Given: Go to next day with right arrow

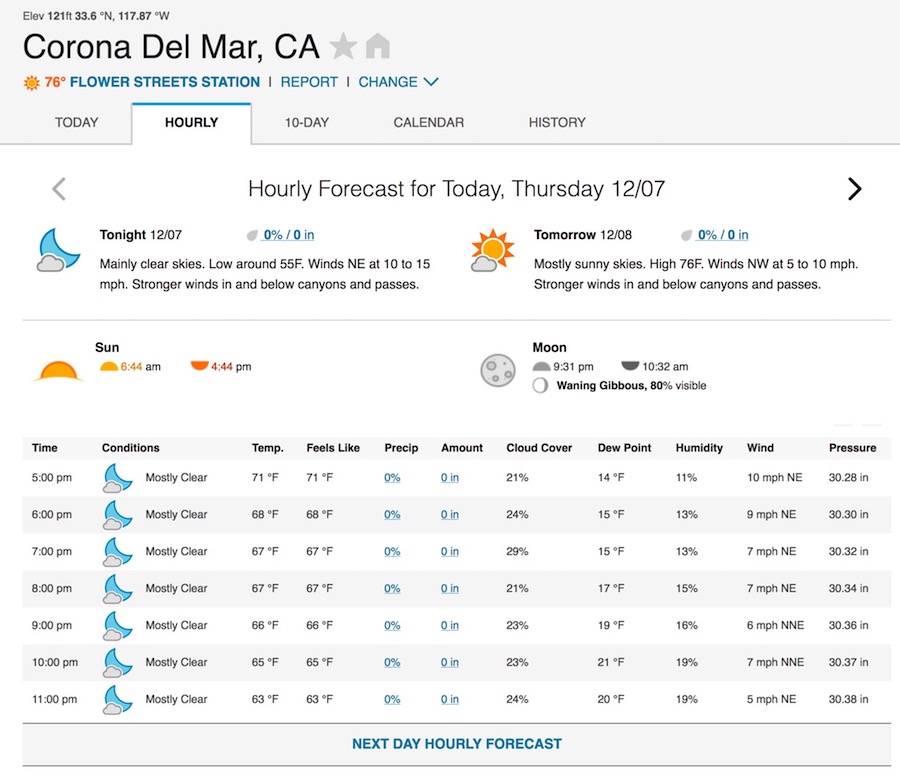Looking at the screenshot, I should point(854,189).
